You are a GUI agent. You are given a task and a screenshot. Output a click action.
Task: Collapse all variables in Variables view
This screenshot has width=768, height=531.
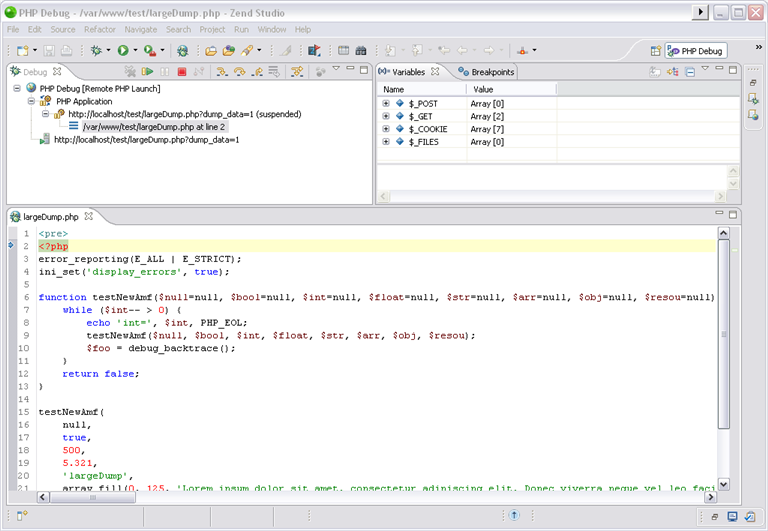coord(690,72)
